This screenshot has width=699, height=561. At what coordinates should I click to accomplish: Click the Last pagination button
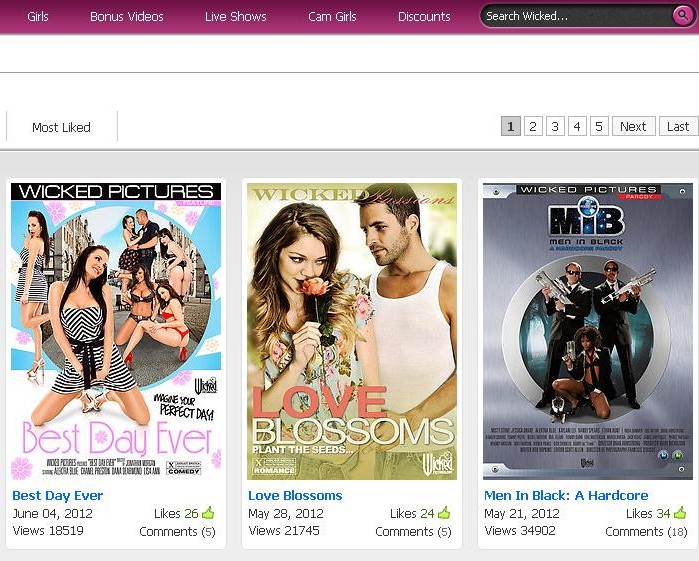678,126
